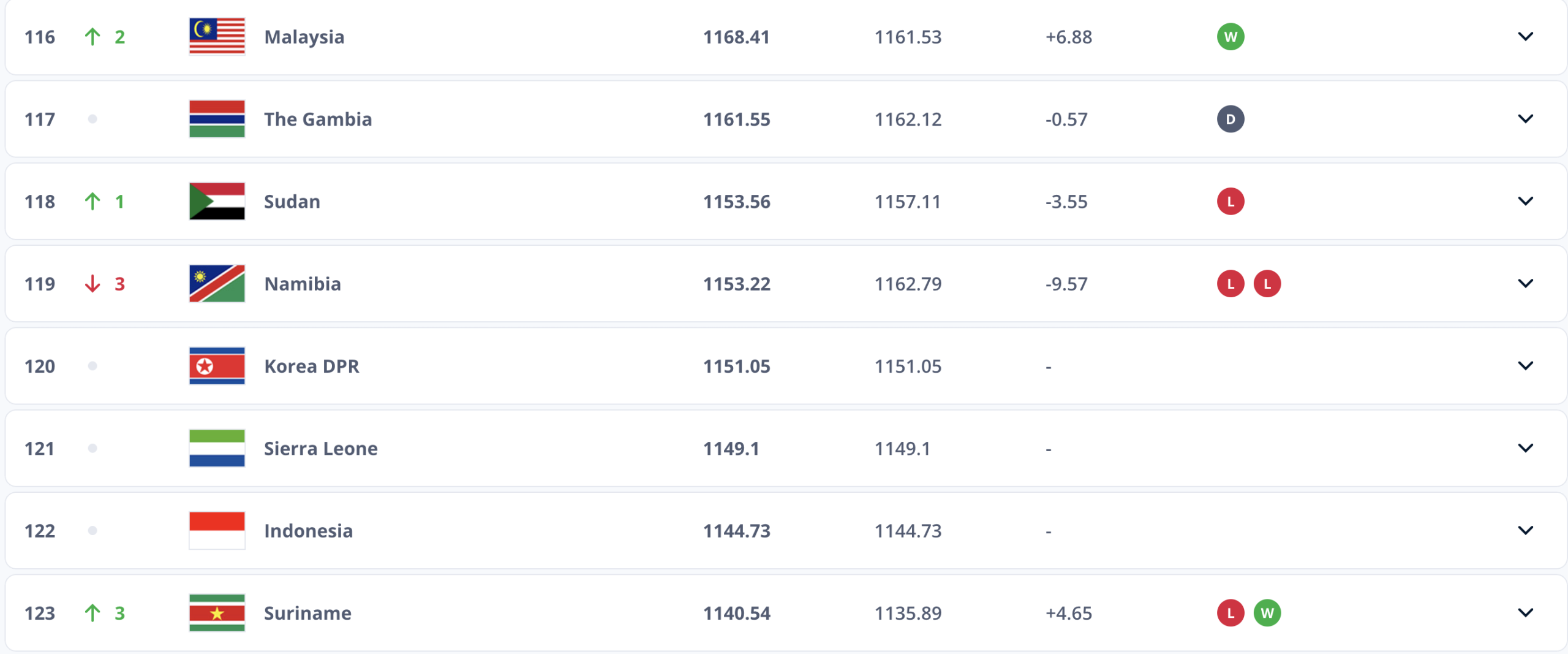This screenshot has width=1568, height=654.
Task: Click the Malaysia flag icon
Action: pyautogui.click(x=217, y=37)
